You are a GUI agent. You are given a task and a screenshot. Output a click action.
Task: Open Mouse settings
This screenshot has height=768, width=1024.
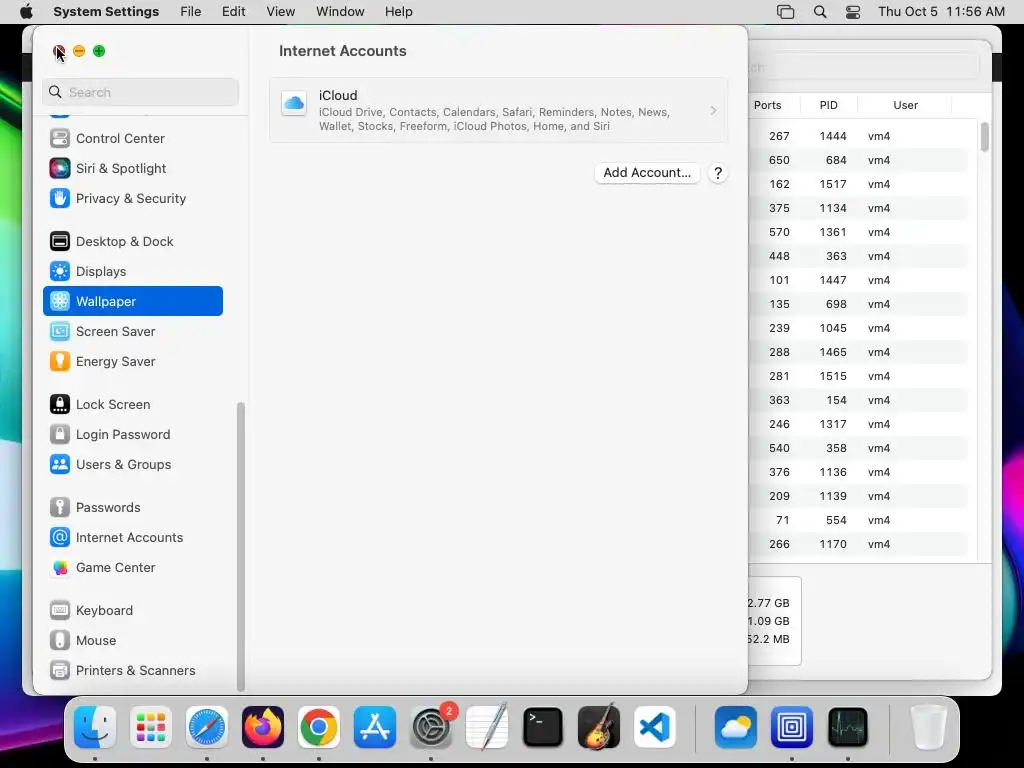click(x=133, y=641)
